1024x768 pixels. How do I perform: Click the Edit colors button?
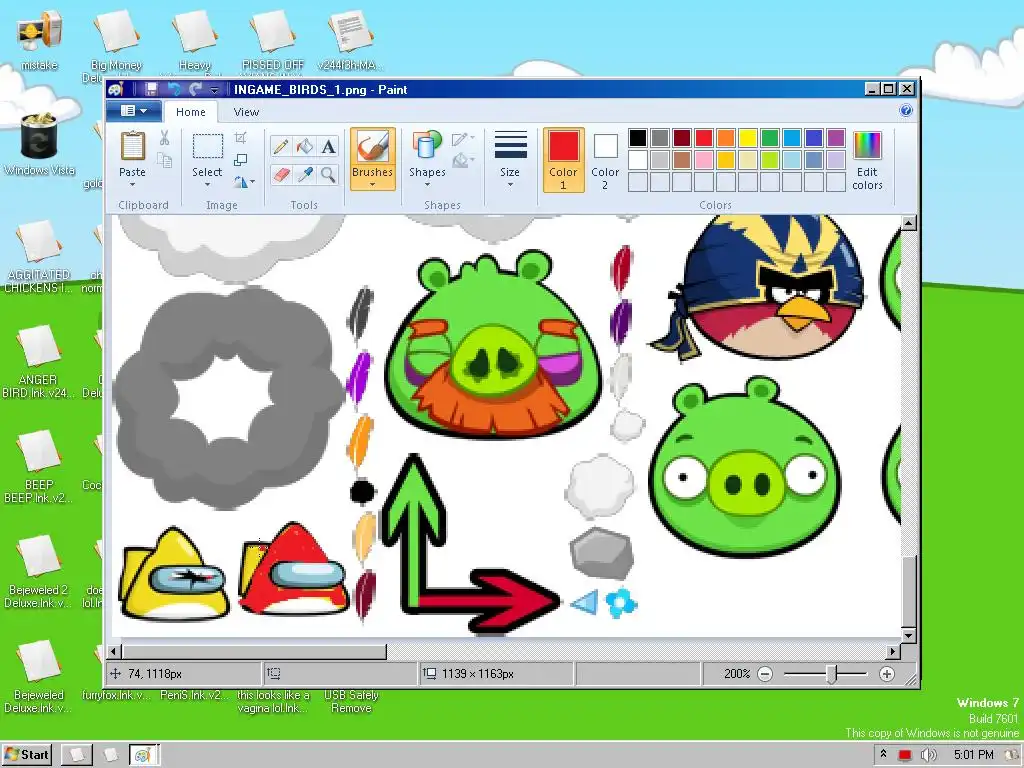[x=867, y=161]
